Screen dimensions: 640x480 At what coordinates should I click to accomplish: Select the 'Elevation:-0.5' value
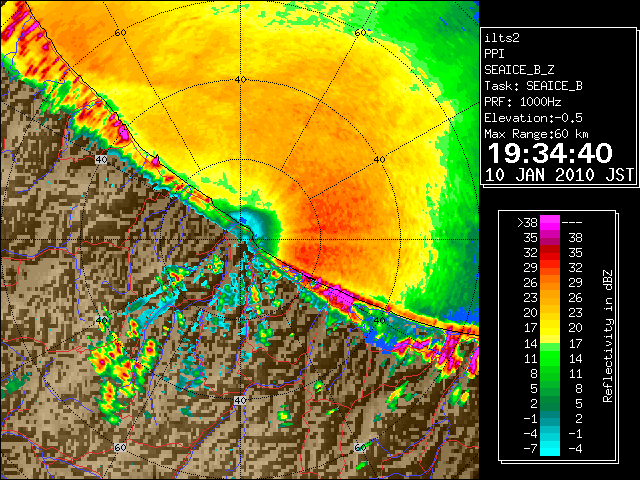533,118
